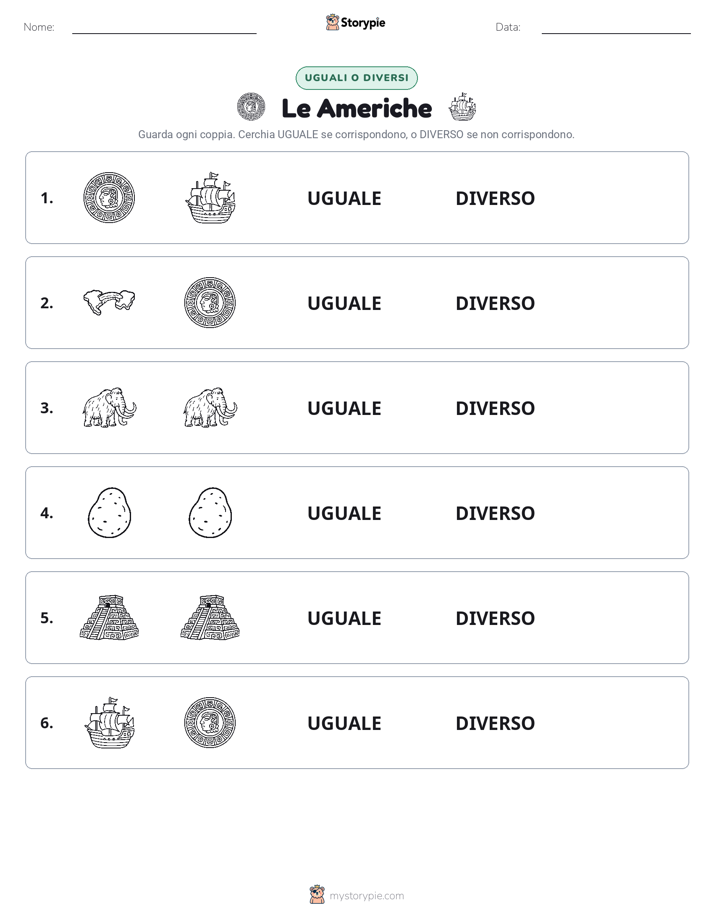The height and width of the screenshot is (924, 714).
Task: Select DIVERSO for row 2
Action: [x=495, y=303]
